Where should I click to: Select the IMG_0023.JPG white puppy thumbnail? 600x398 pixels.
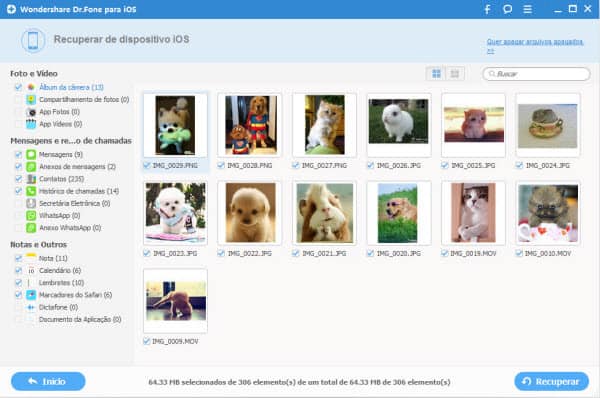pos(175,213)
